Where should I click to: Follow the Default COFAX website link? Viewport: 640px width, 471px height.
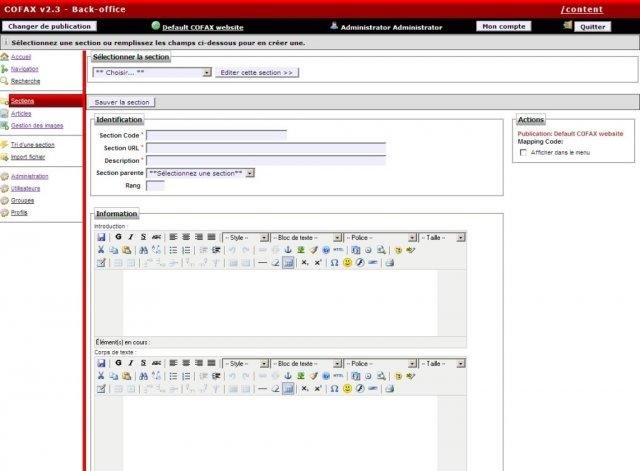pos(203,27)
